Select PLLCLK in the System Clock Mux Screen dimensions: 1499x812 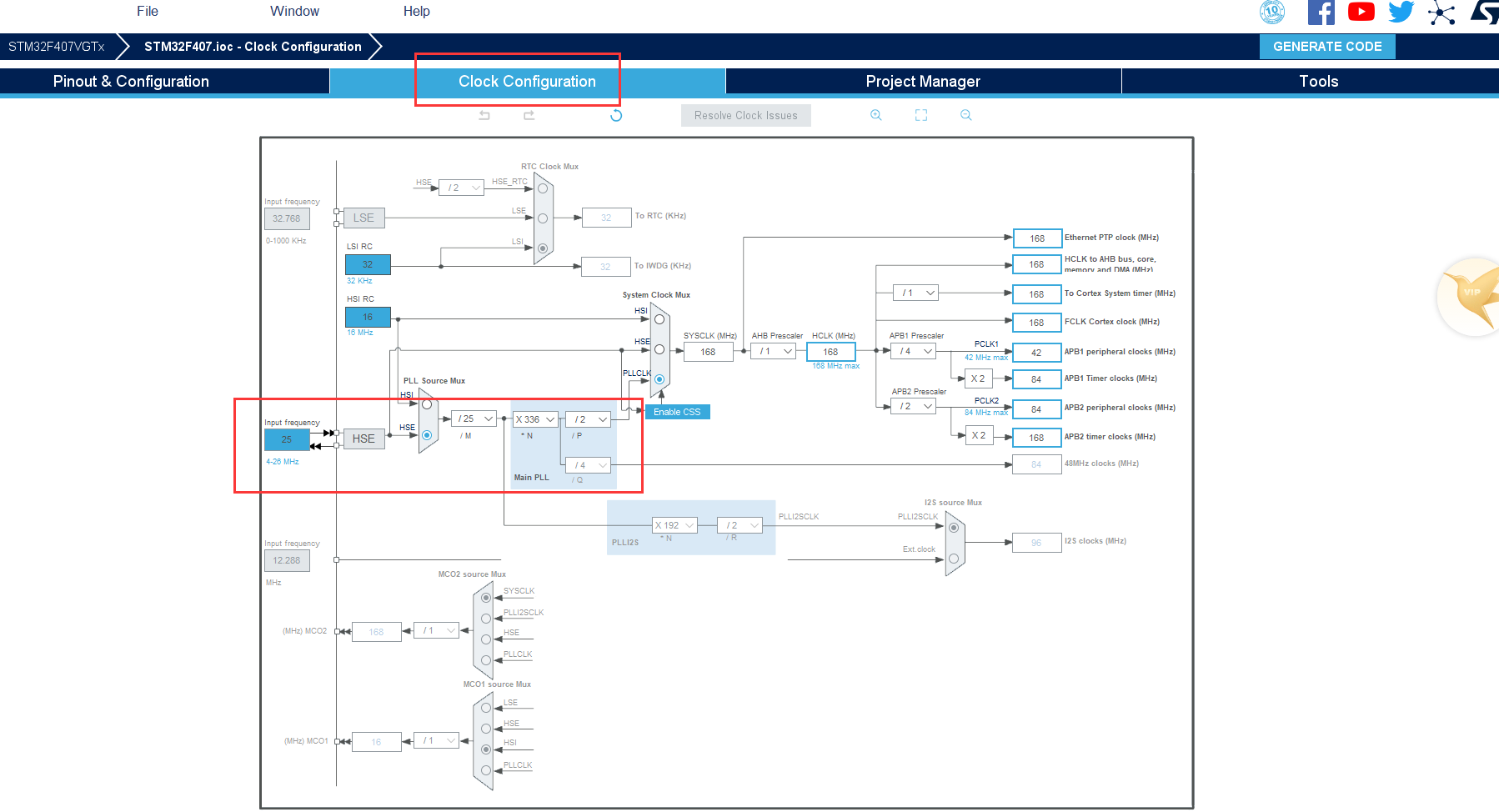(659, 378)
